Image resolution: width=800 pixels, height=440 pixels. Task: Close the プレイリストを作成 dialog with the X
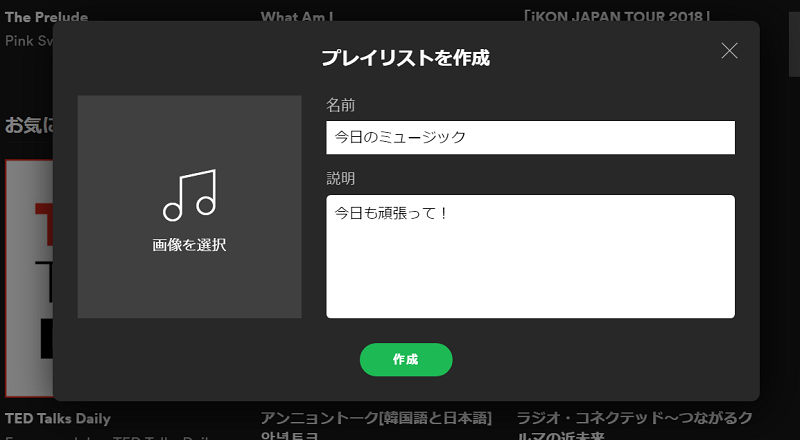(729, 51)
